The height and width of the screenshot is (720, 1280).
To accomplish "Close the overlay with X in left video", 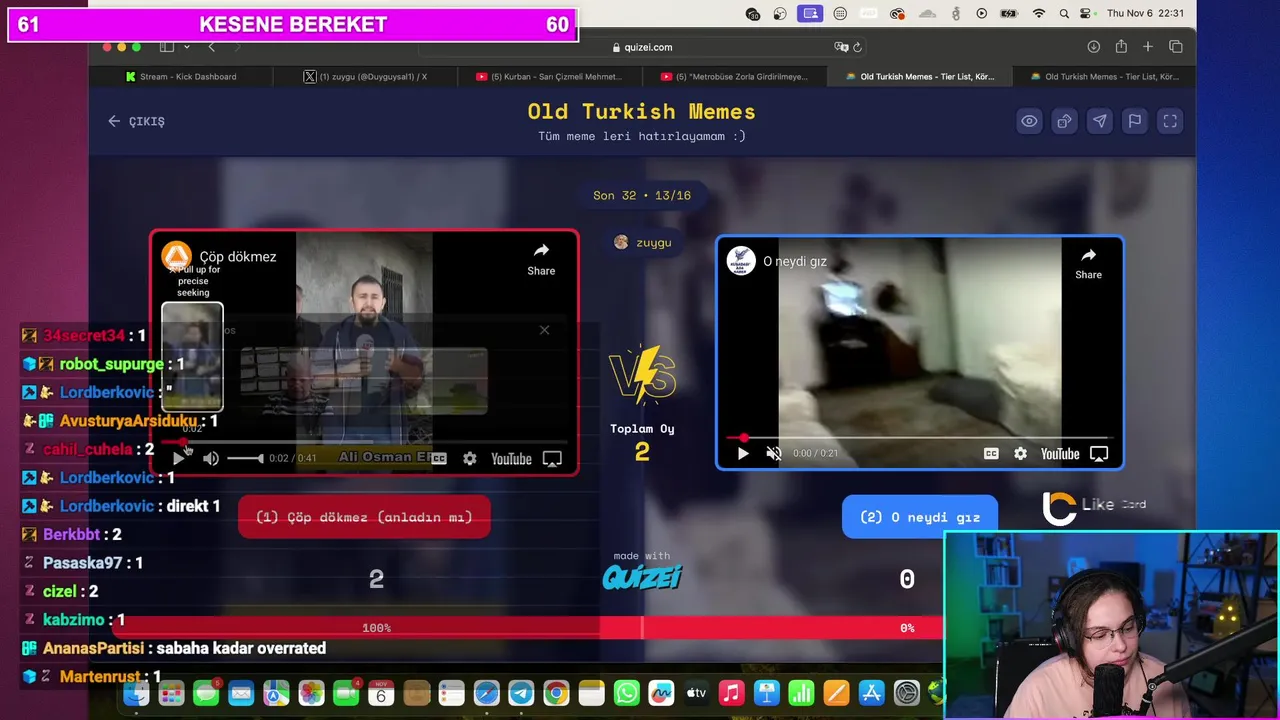I will [x=544, y=330].
